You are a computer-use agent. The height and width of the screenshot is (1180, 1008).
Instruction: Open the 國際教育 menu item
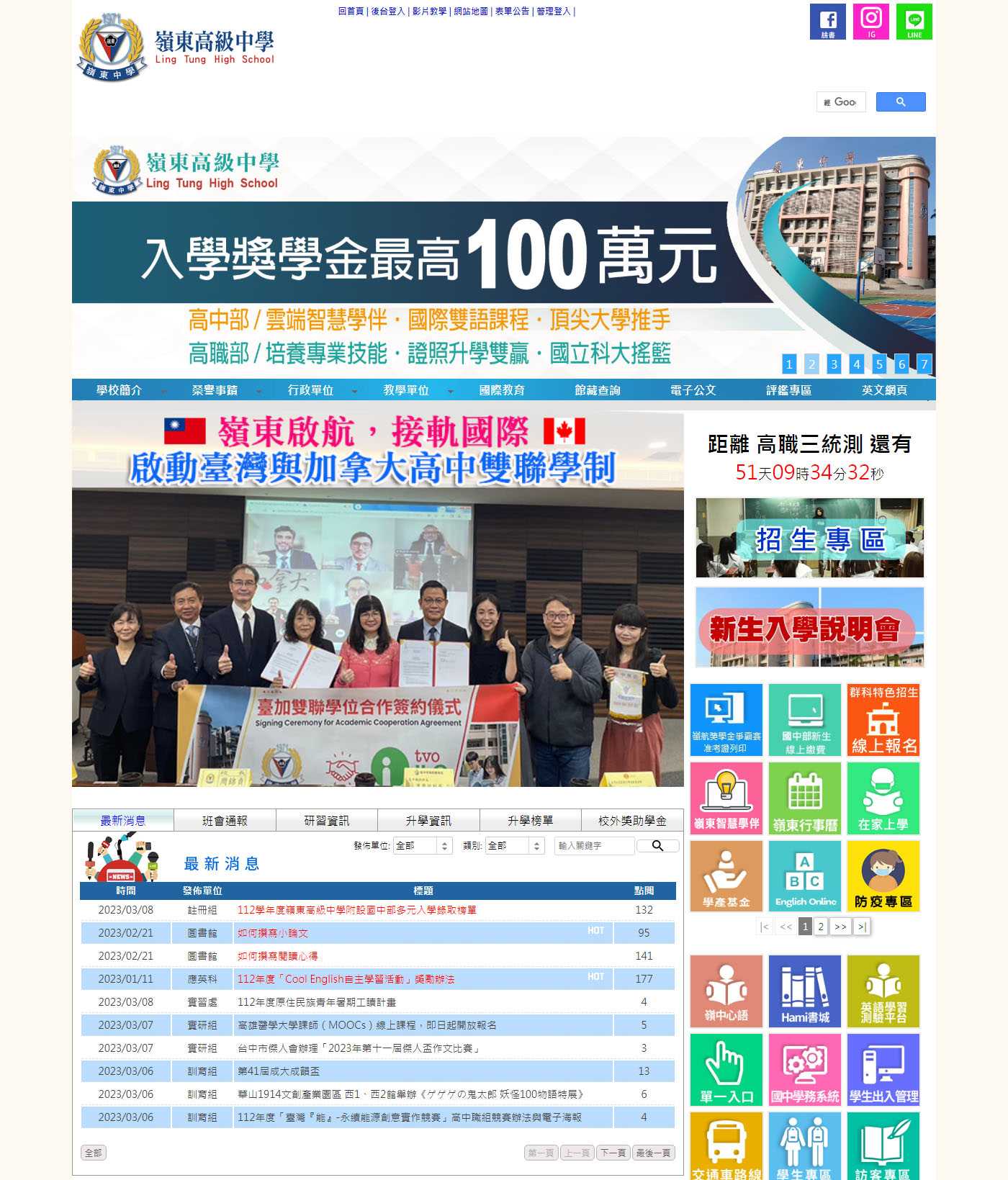point(502,390)
